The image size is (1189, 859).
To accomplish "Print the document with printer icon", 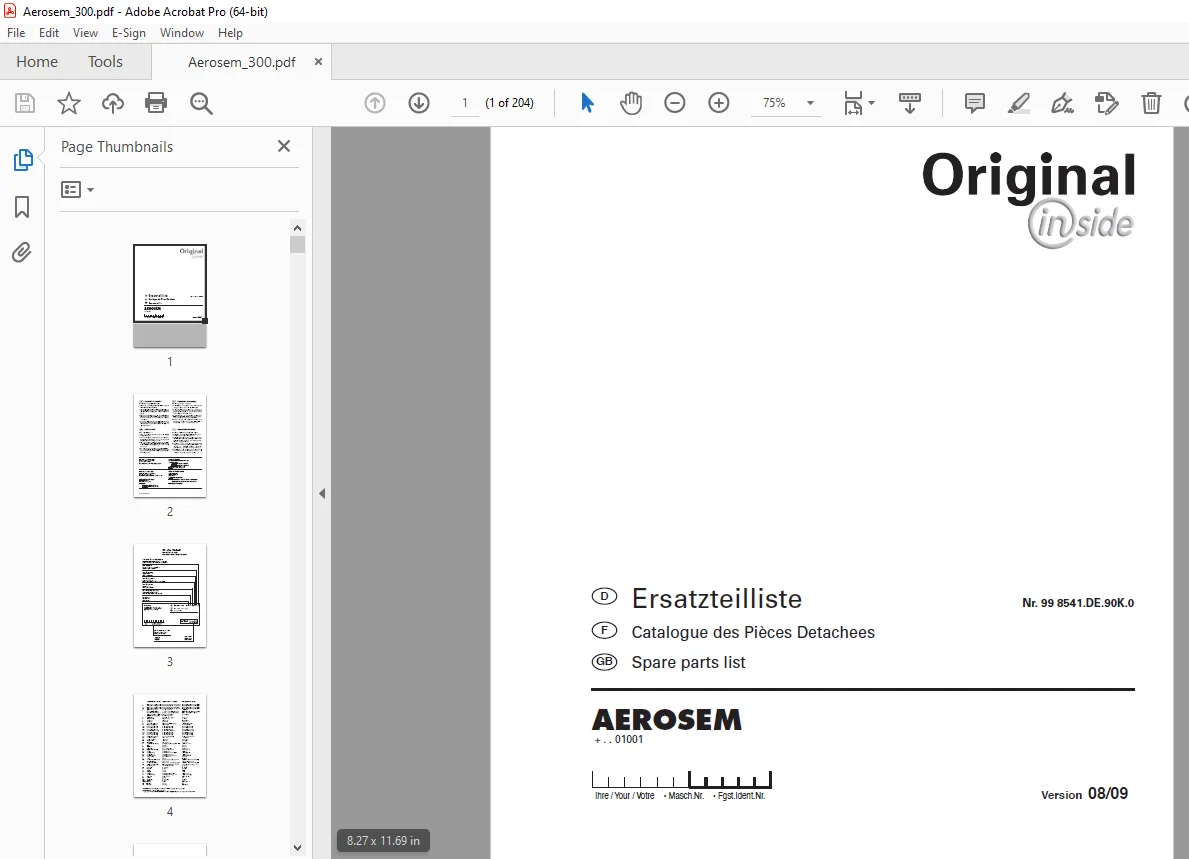I will (156, 103).
